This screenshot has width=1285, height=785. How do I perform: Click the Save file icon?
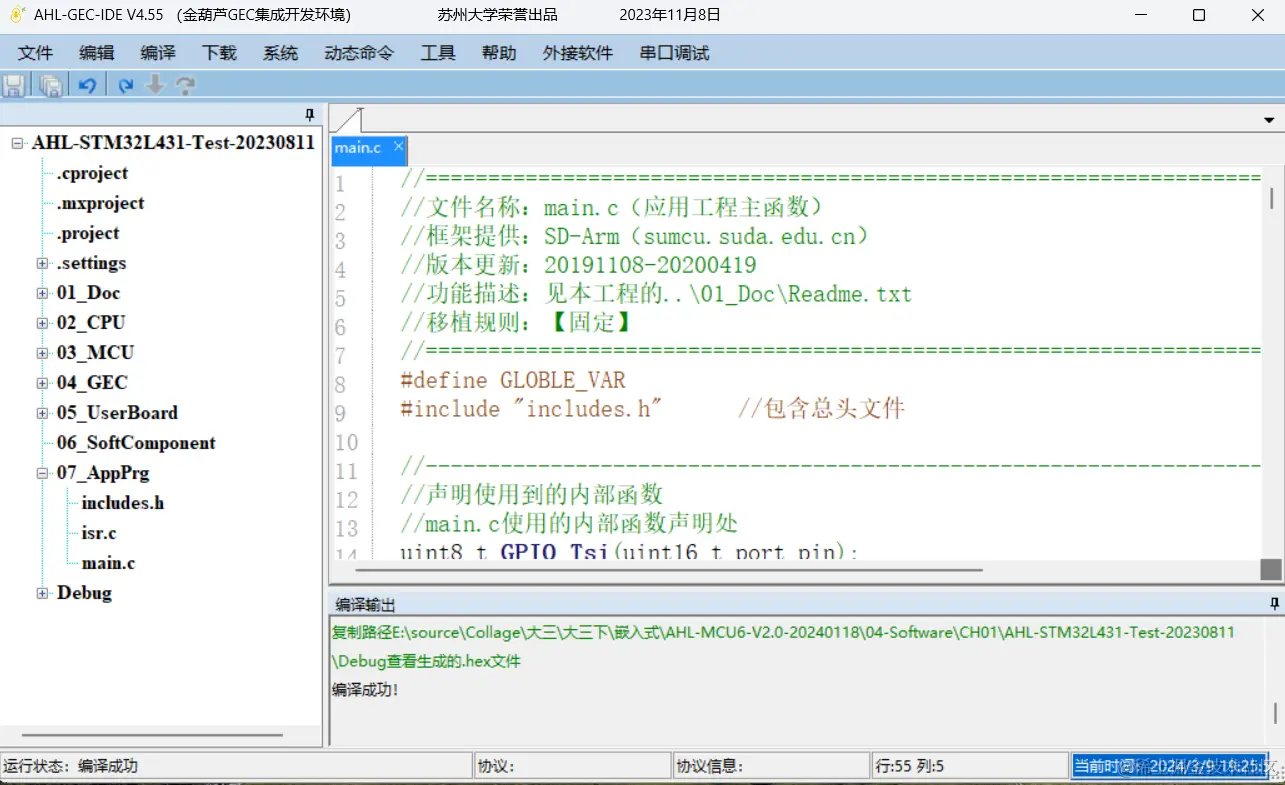(14, 85)
